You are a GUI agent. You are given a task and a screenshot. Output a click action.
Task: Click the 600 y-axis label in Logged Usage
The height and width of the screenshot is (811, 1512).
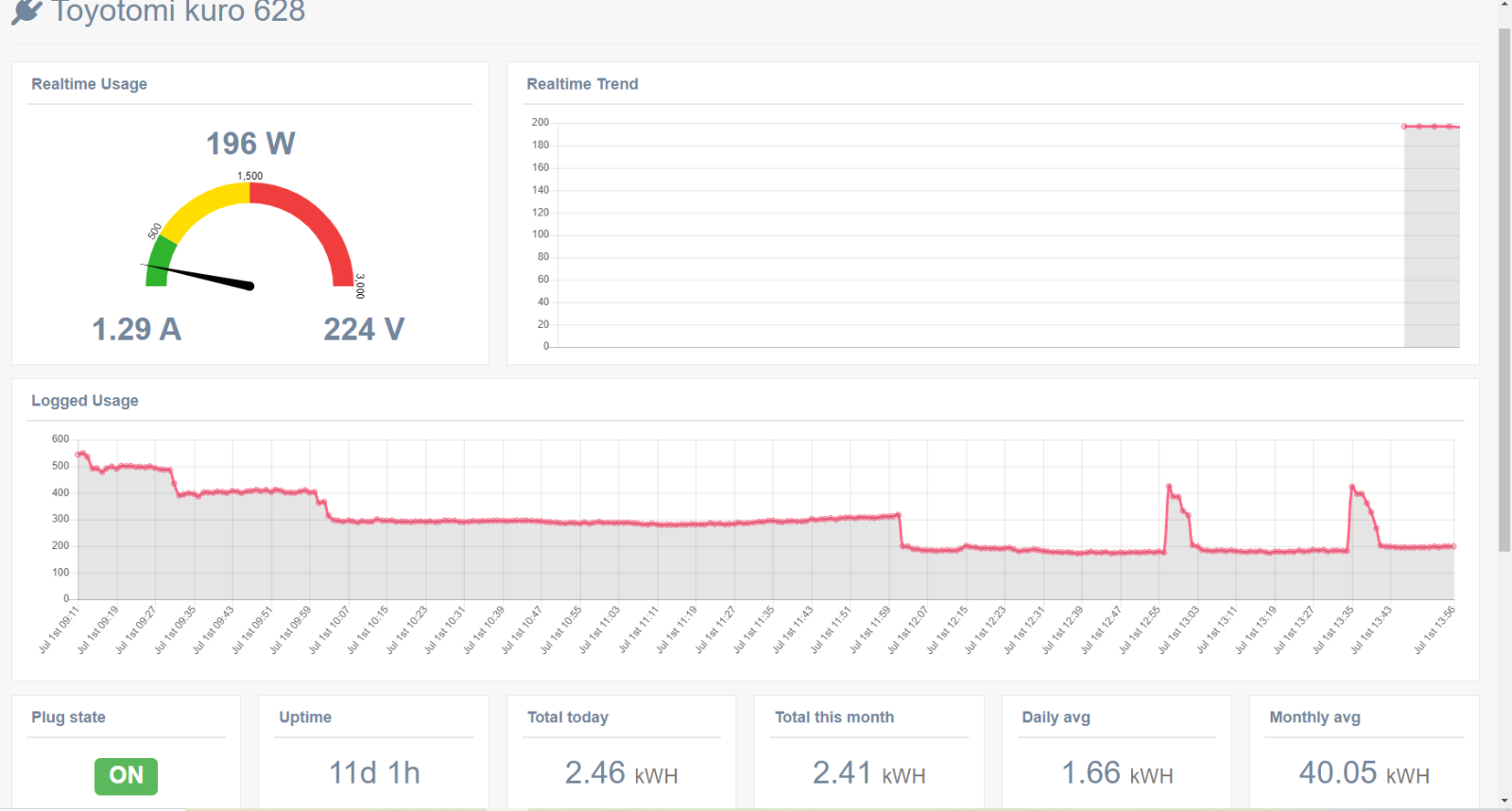tap(60, 439)
